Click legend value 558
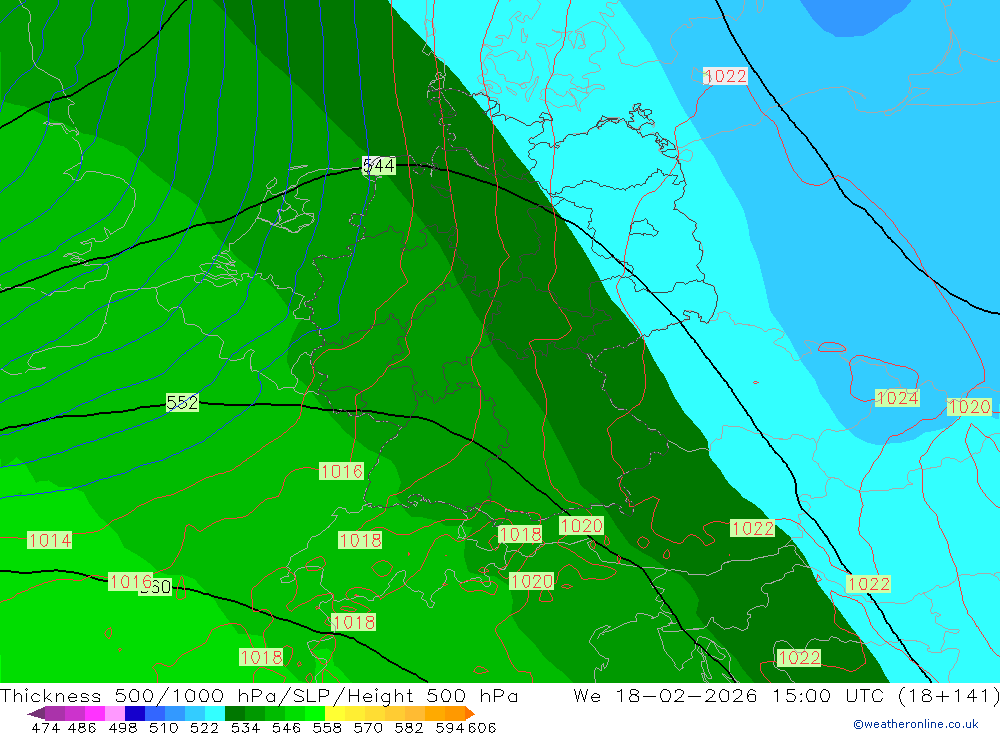The height and width of the screenshot is (733, 1000). [x=327, y=727]
